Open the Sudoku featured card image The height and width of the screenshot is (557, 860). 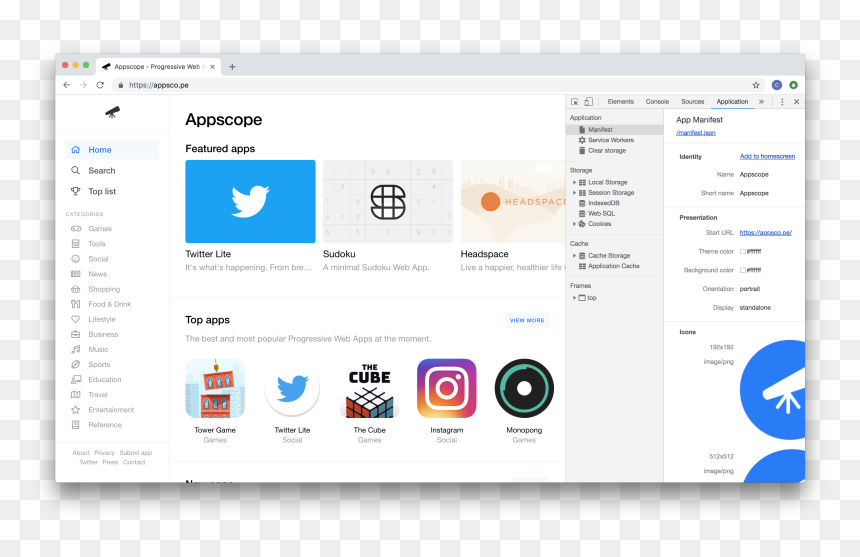(388, 202)
